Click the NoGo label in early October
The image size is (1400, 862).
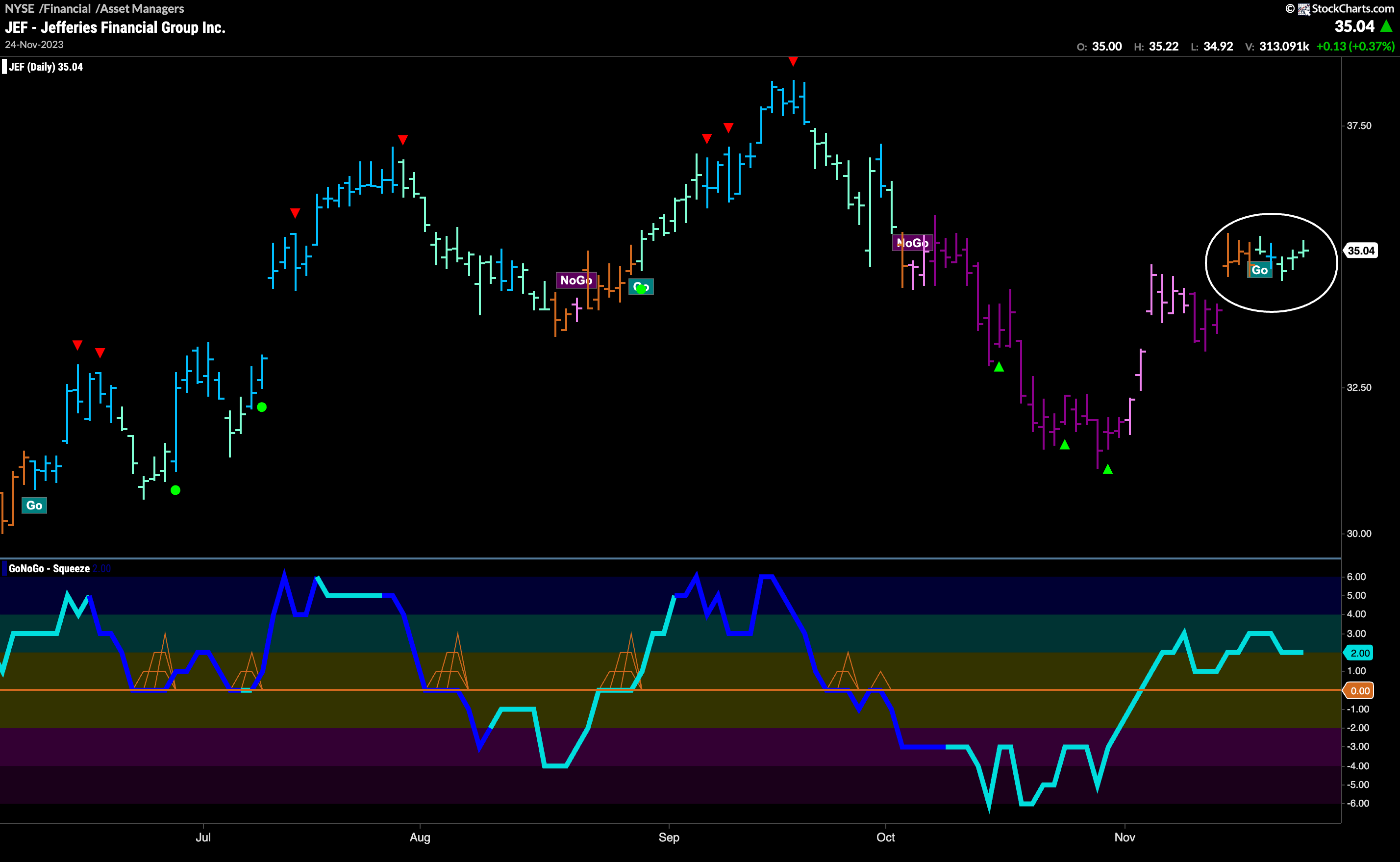point(913,243)
